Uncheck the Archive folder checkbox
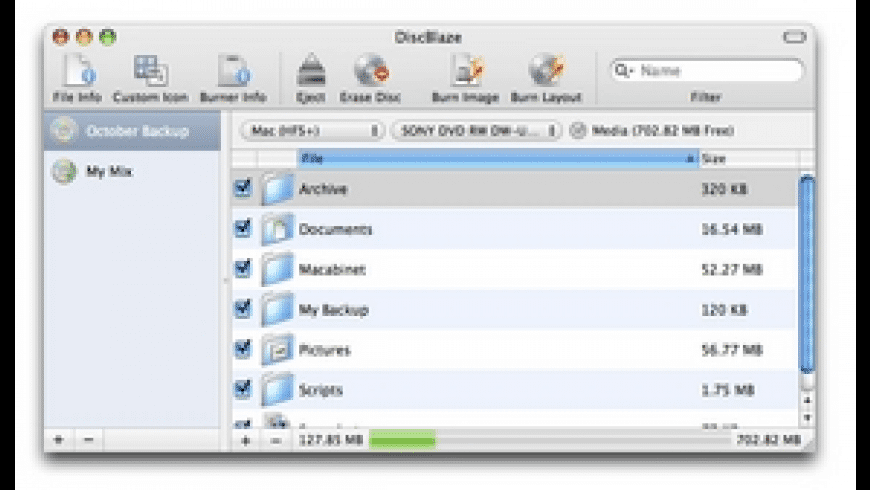Screen dimensions: 870x490 point(242,188)
